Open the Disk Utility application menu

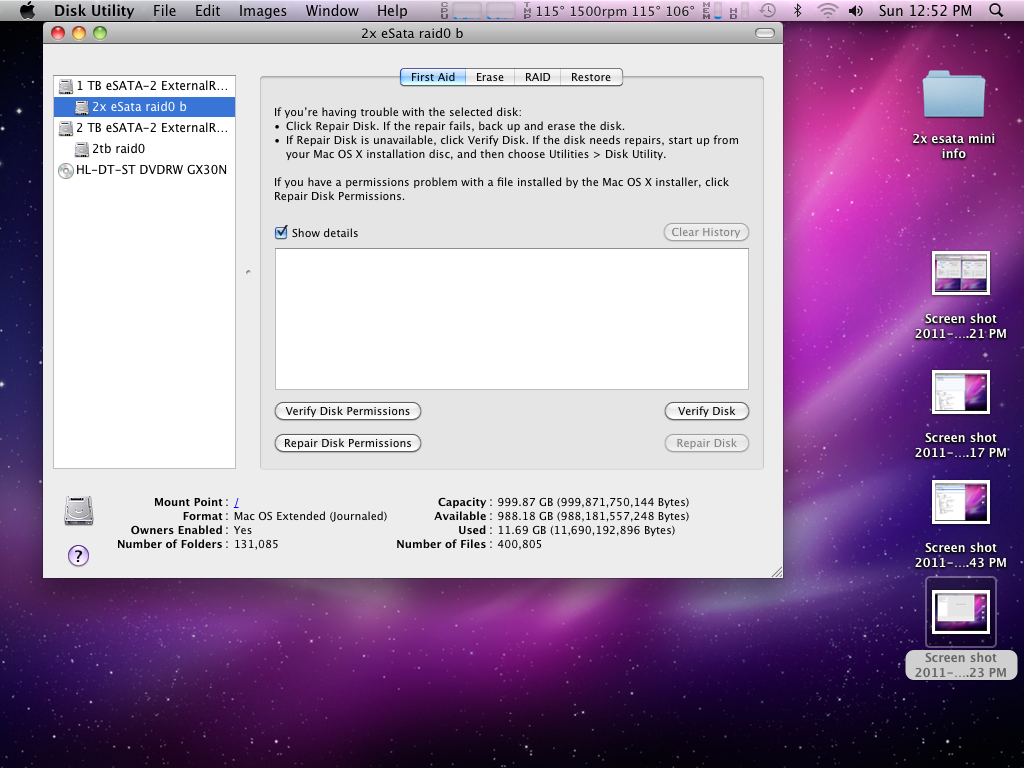[x=94, y=10]
